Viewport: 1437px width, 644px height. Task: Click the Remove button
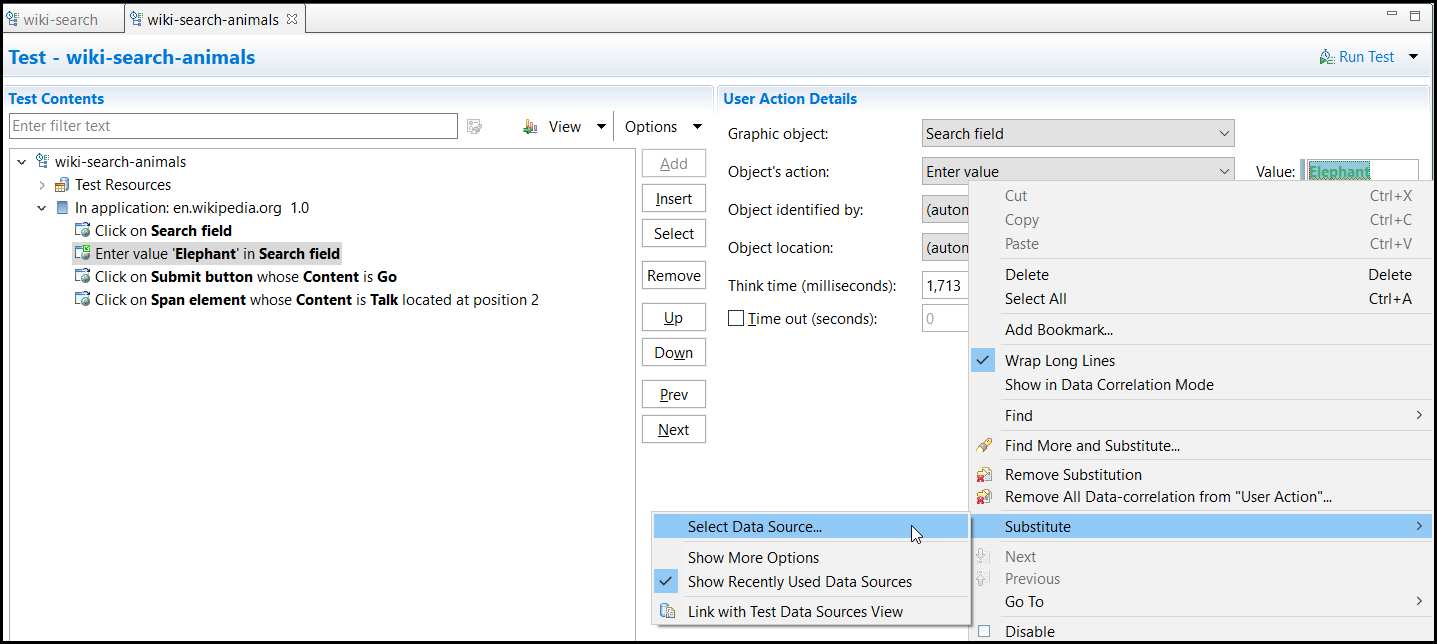pos(673,274)
